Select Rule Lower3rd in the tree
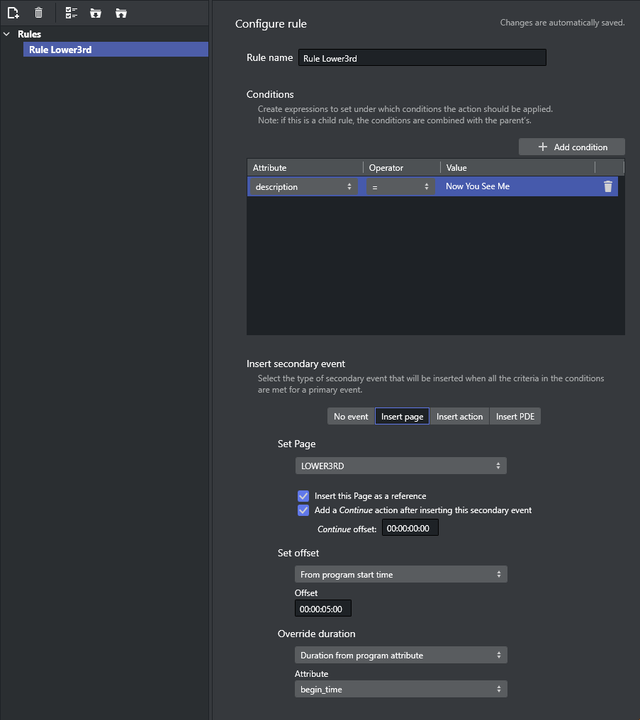640x720 pixels. coord(60,49)
